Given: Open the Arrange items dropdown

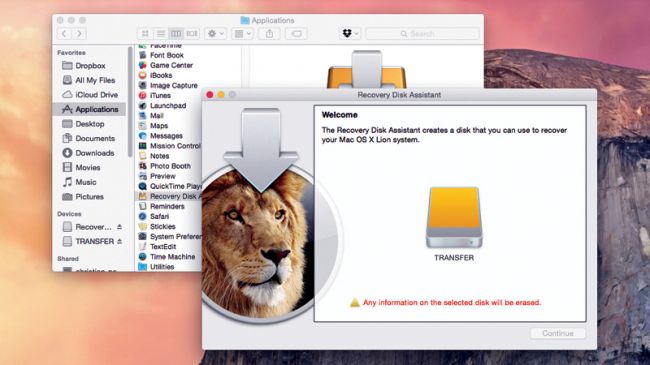Looking at the screenshot, I should 243,34.
